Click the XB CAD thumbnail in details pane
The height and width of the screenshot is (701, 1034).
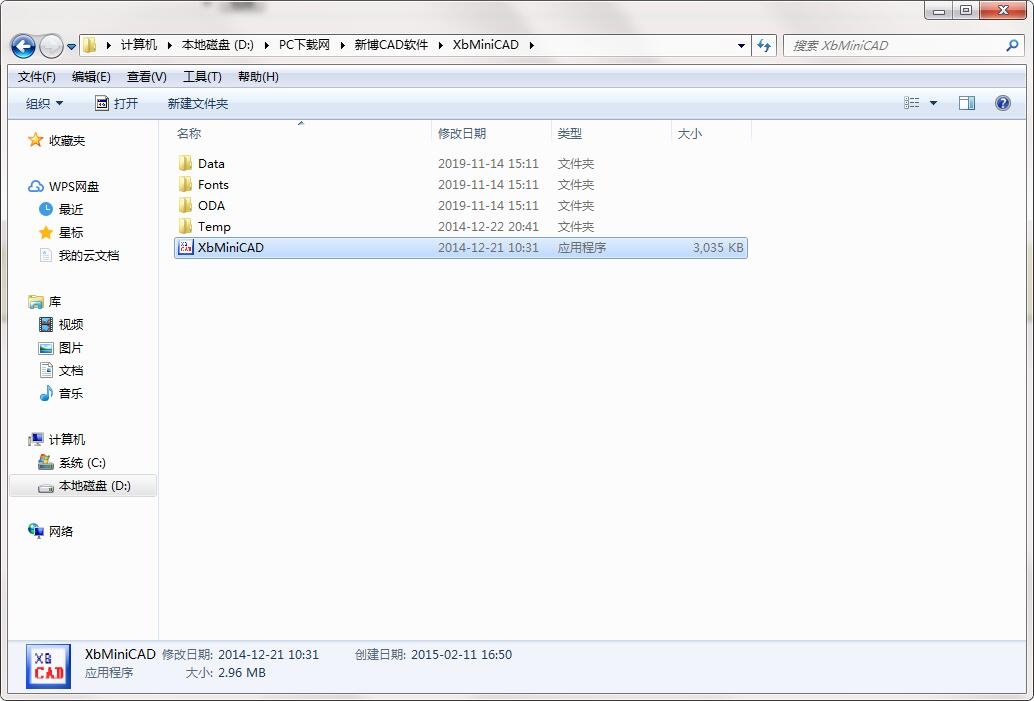[48, 666]
